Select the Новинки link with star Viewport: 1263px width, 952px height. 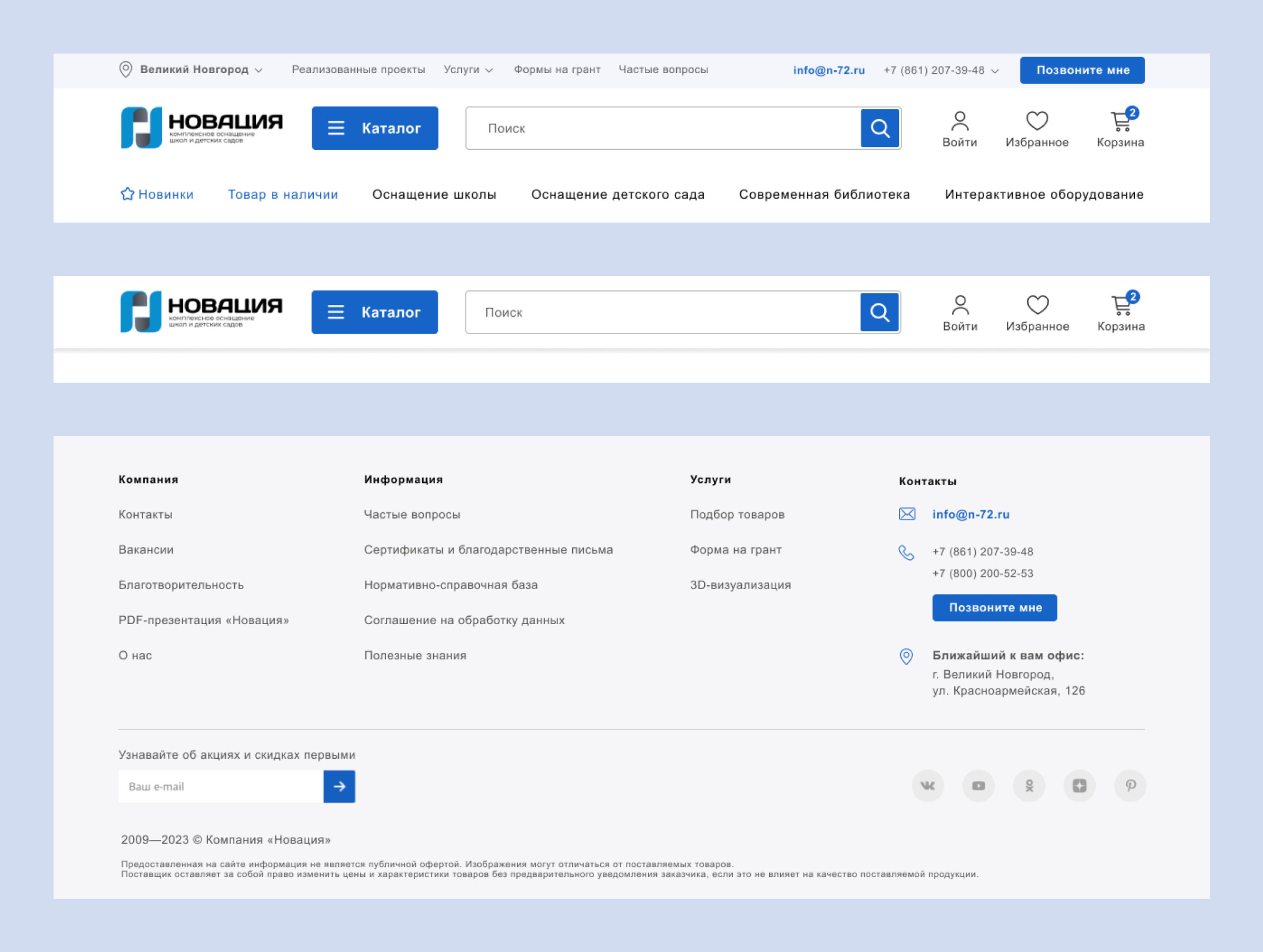(157, 194)
